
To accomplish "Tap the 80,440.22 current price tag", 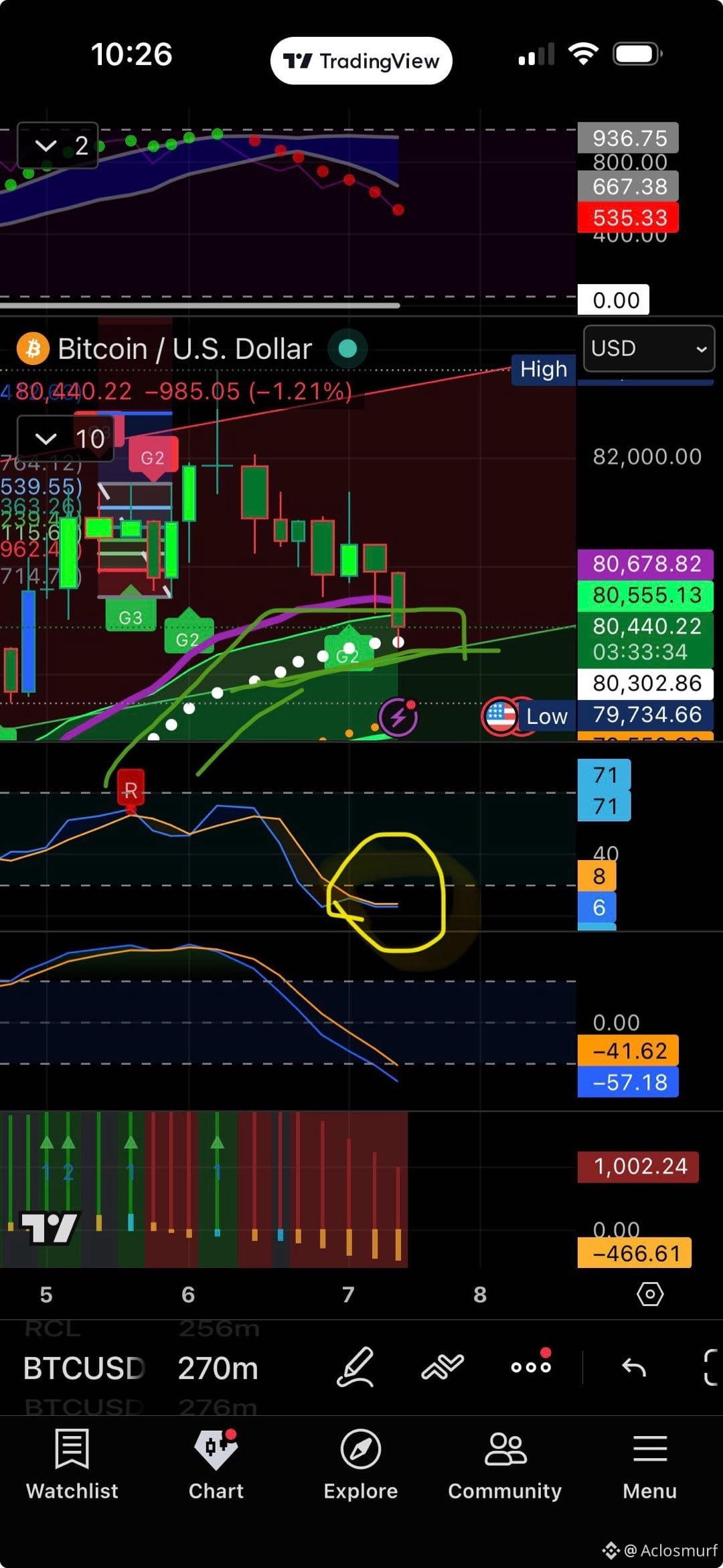I will 646,639.
